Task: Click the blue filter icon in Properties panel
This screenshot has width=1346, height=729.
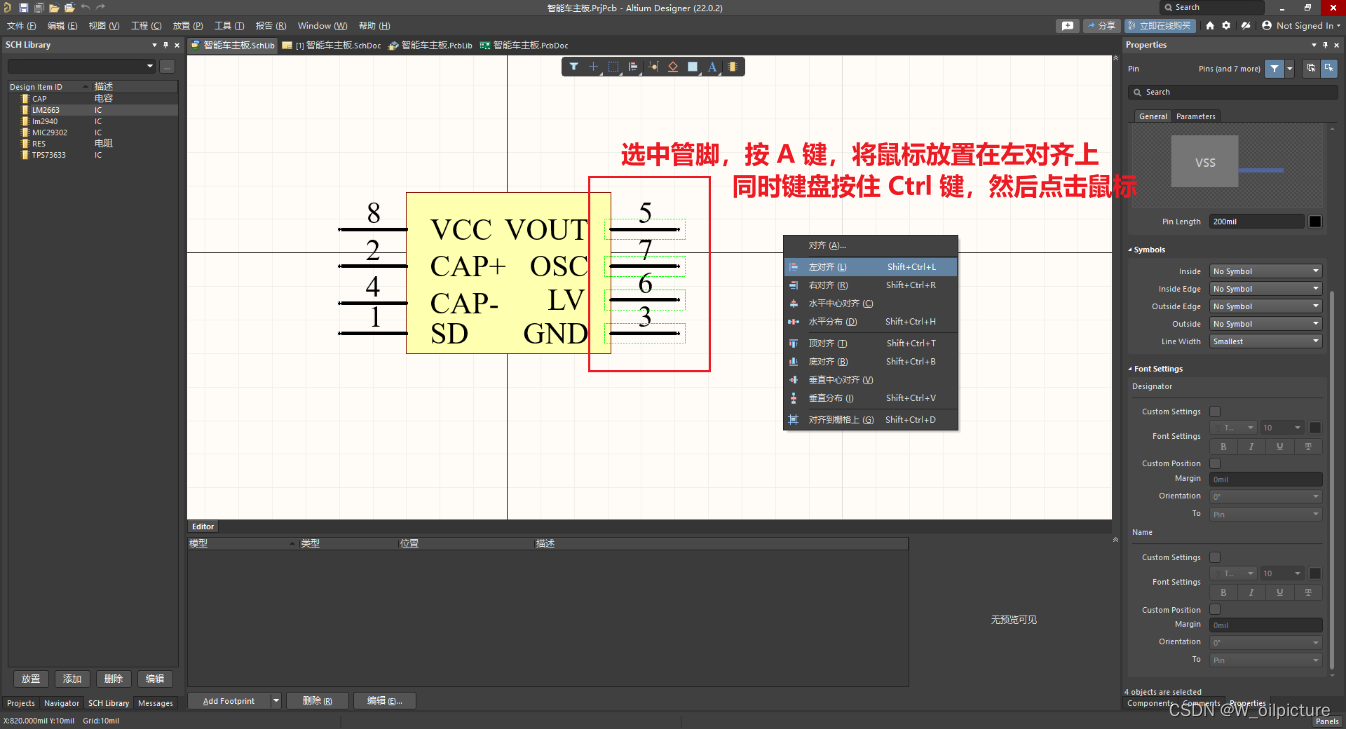Action: [1274, 69]
